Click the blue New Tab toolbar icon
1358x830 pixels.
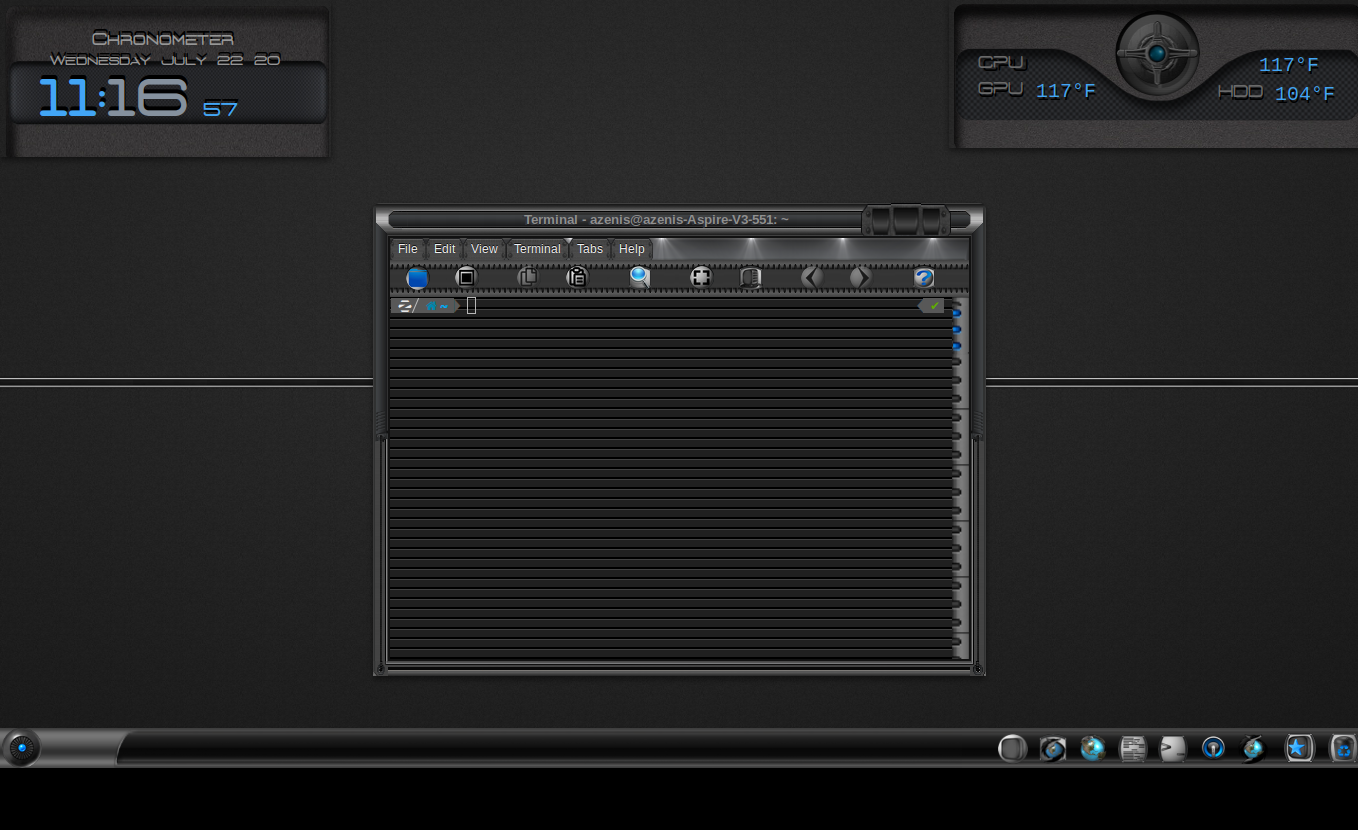click(x=417, y=278)
